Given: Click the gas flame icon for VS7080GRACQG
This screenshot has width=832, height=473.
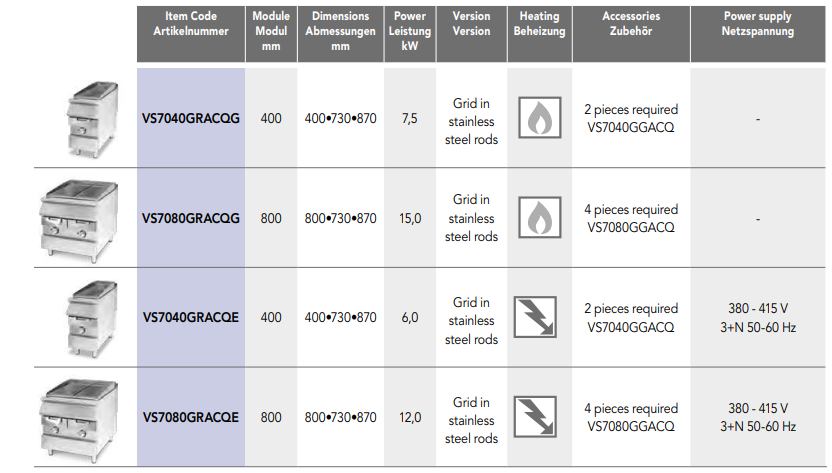Looking at the screenshot, I should pos(538,218).
